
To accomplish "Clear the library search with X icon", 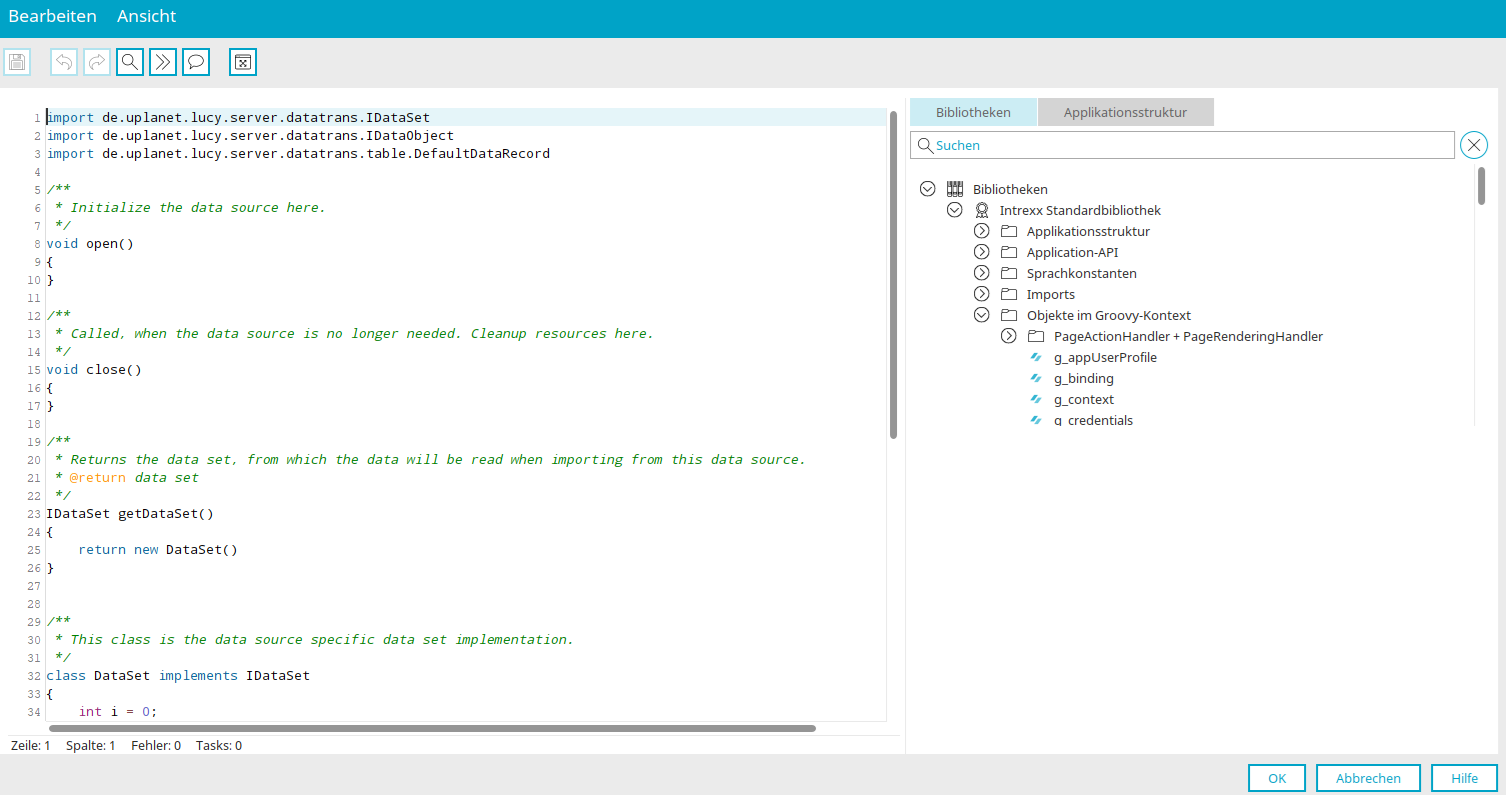I will tap(1474, 145).
